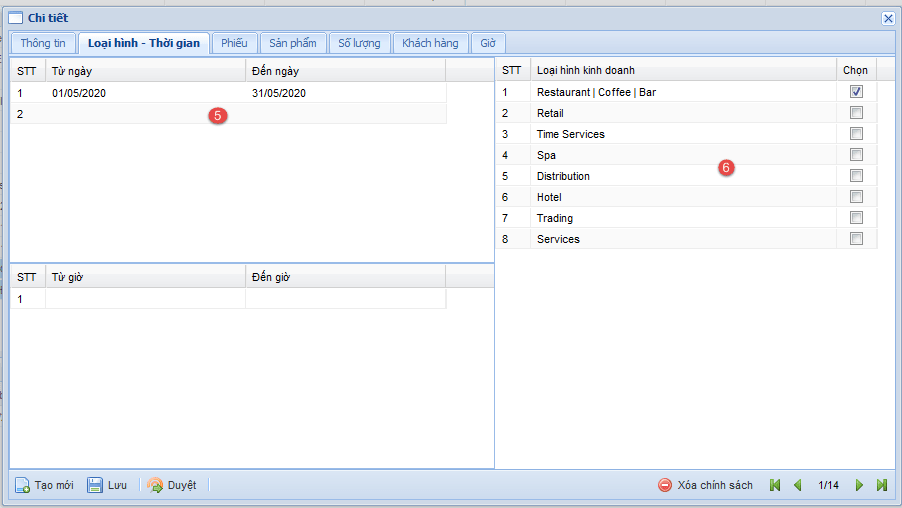Image resolution: width=902 pixels, height=508 pixels.
Task: Click the Chi tiết window icon
Action: (x=16, y=18)
